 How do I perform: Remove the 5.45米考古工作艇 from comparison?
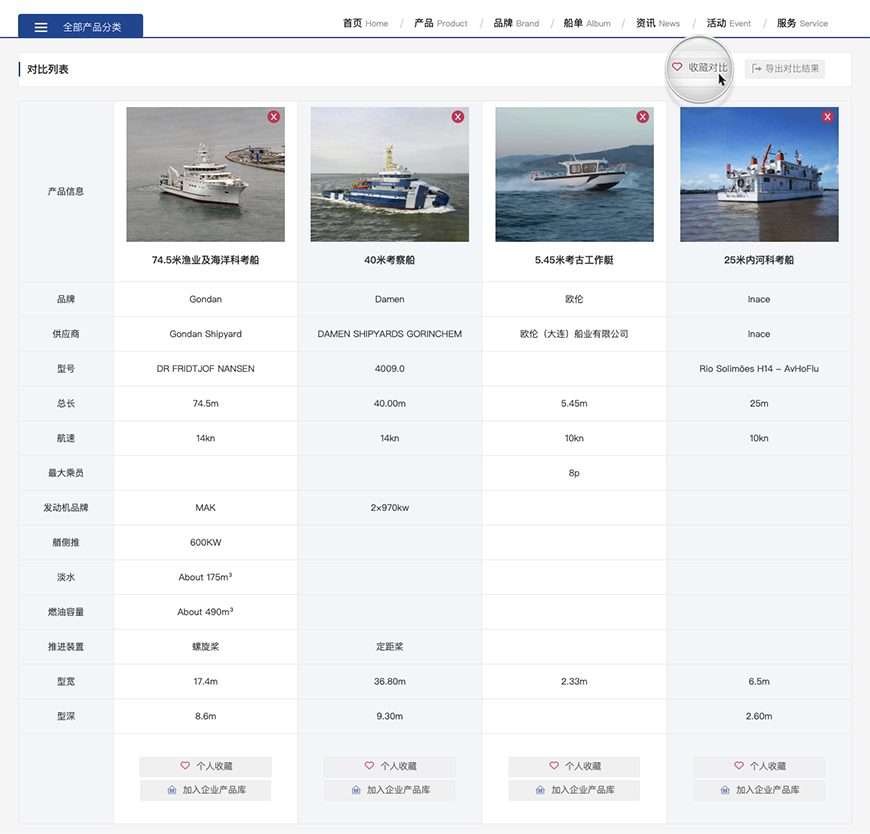pyautogui.click(x=643, y=117)
